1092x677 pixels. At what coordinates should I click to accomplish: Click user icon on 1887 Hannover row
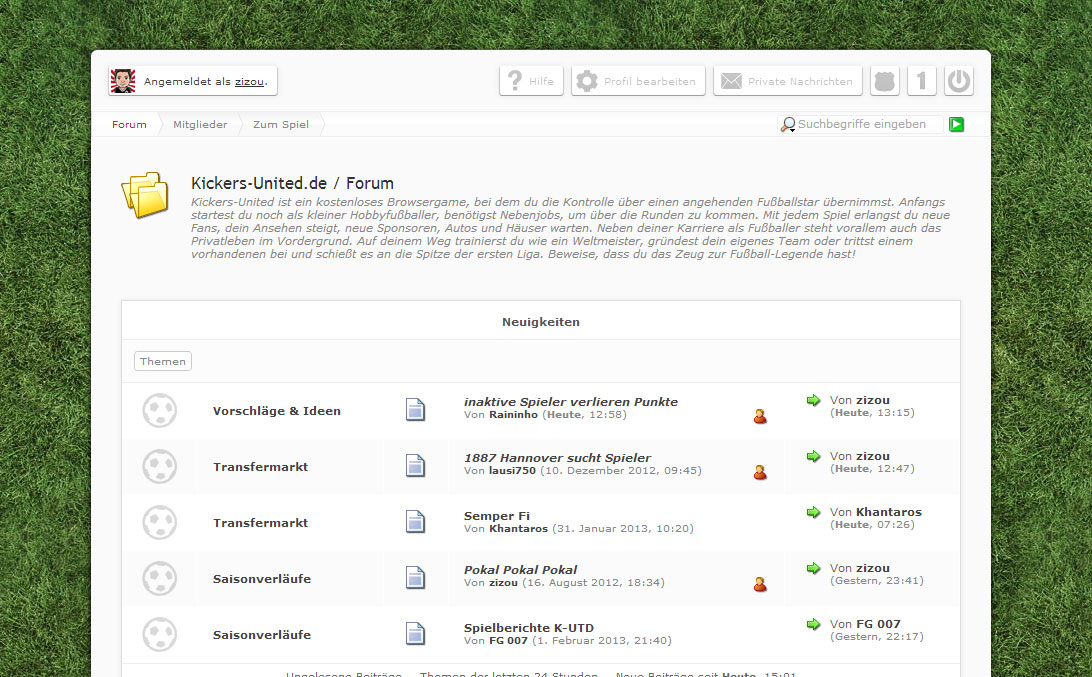[x=760, y=472]
